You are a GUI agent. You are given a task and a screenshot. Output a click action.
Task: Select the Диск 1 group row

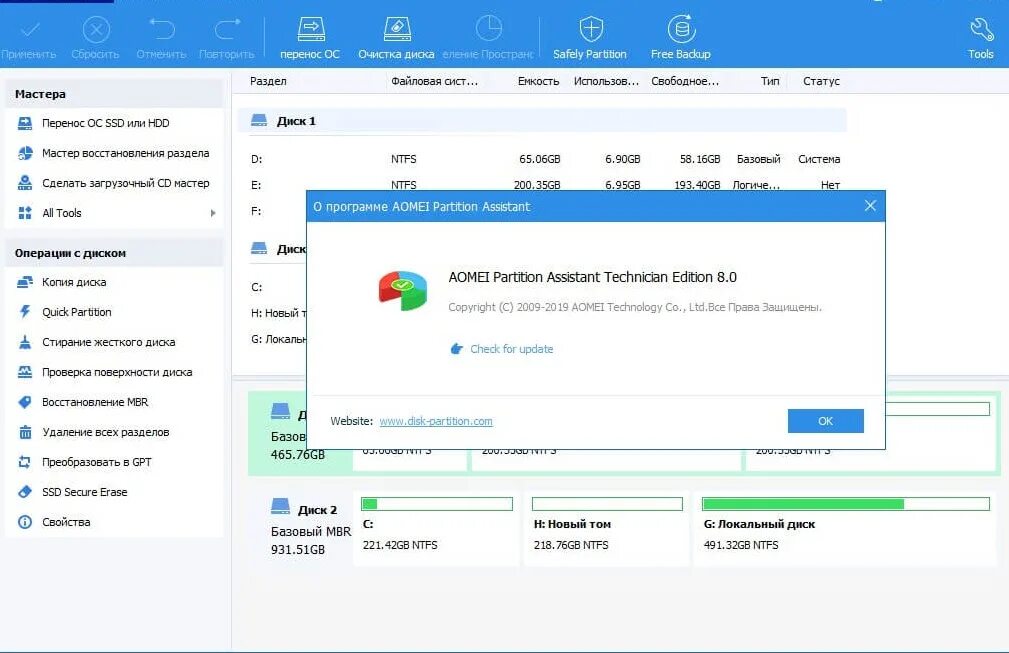542,121
